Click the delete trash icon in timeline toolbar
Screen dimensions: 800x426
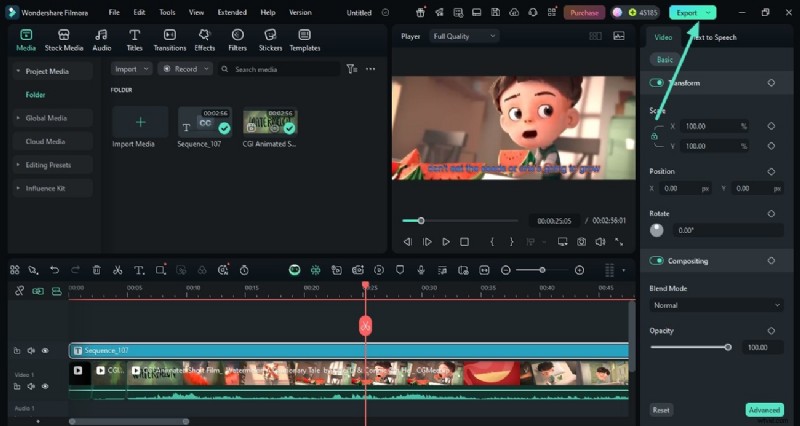pyautogui.click(x=96, y=270)
